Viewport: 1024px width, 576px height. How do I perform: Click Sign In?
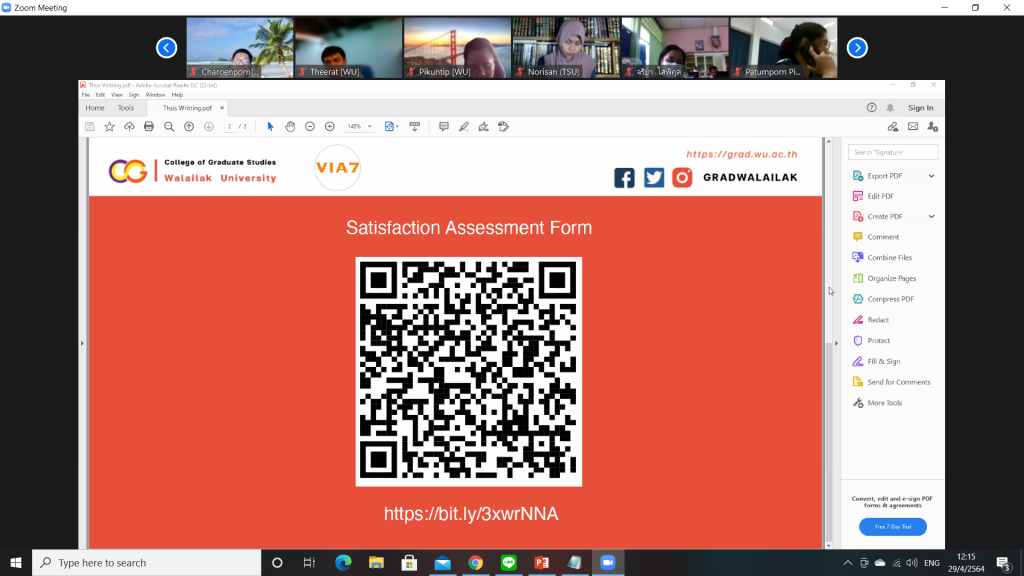click(920, 108)
